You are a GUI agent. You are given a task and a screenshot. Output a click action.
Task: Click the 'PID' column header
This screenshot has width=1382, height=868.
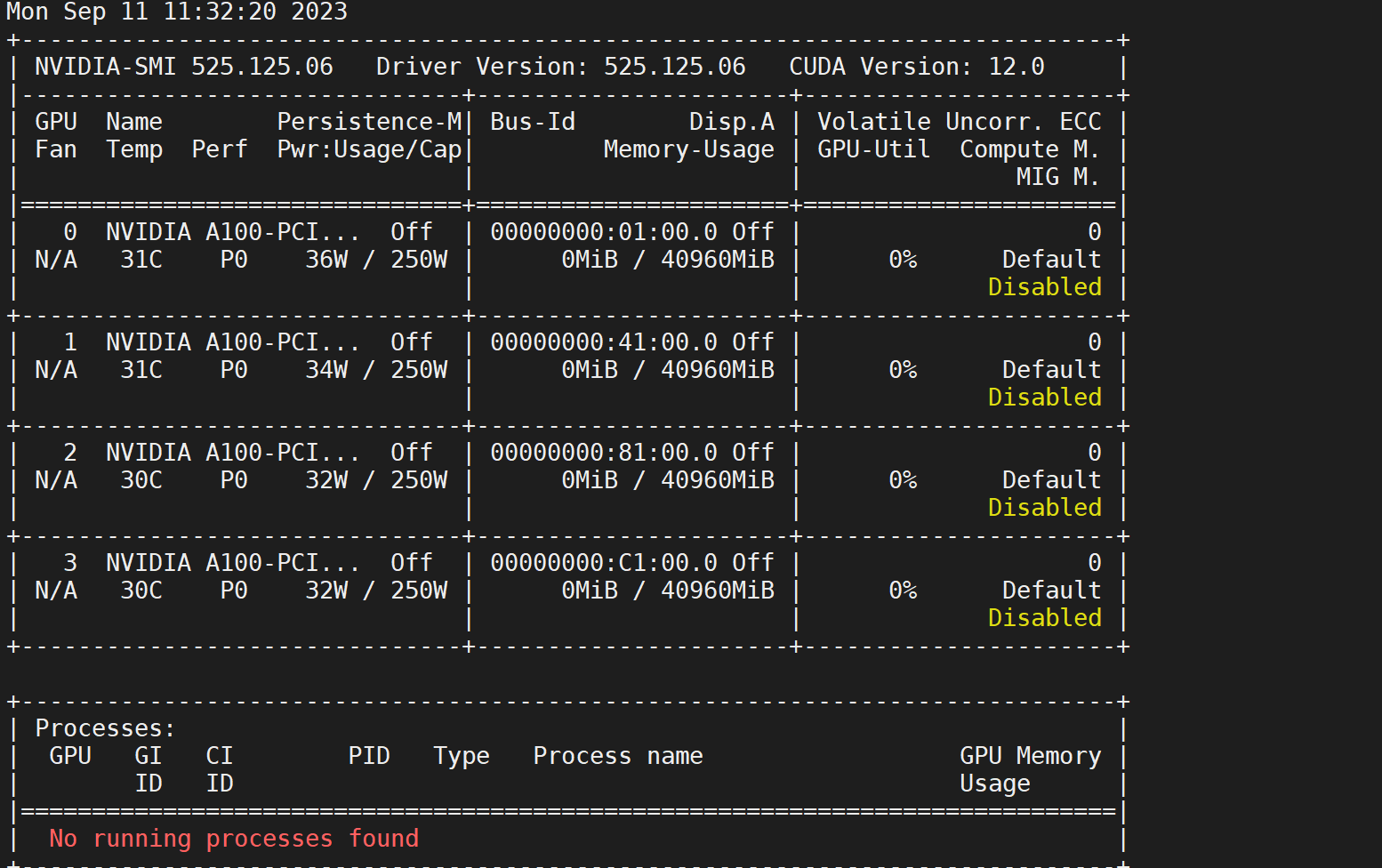[x=369, y=756]
